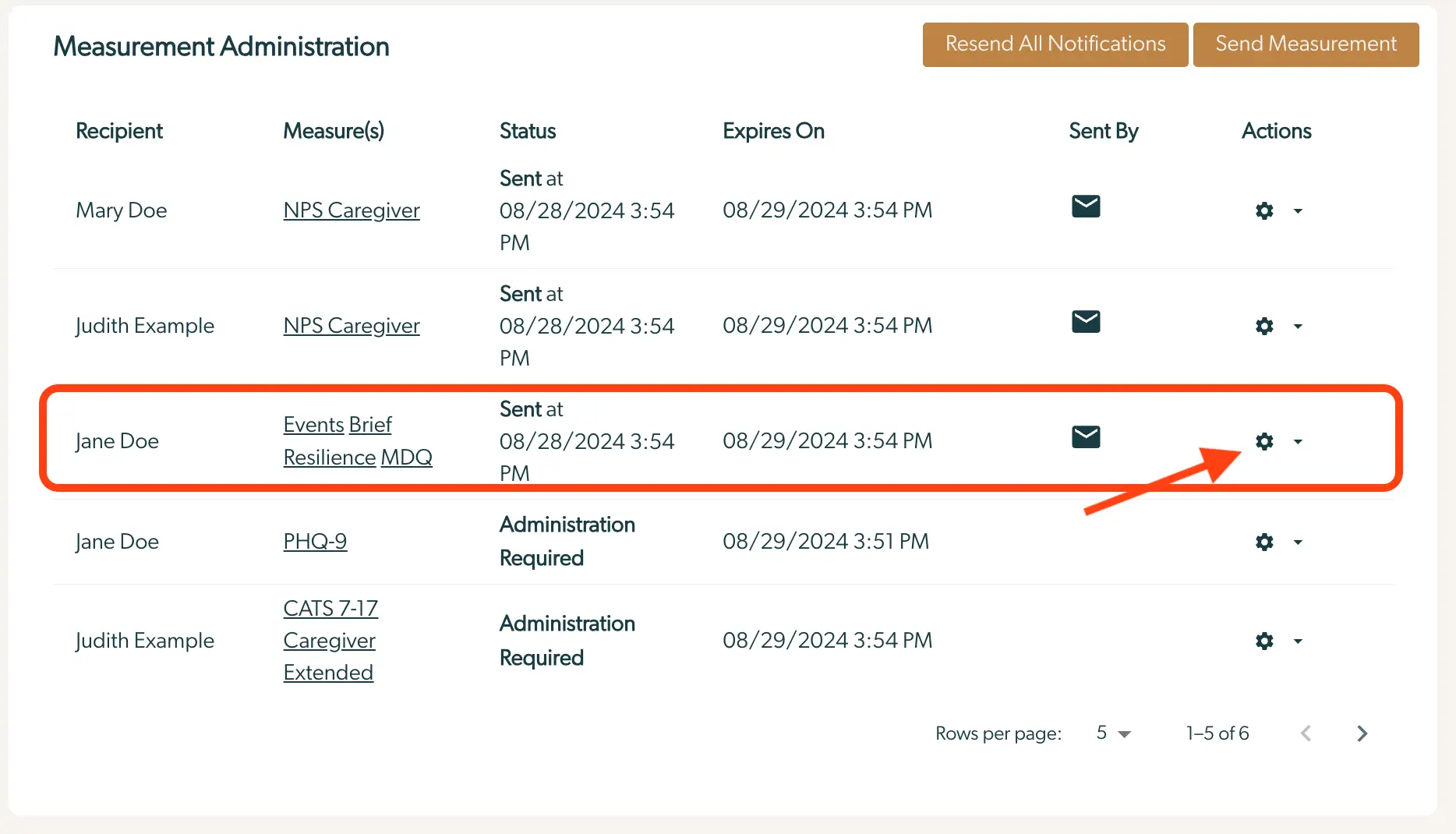
Task: Click the gear icon for Jane Doe's PHQ-9 row
Action: pyautogui.click(x=1264, y=542)
